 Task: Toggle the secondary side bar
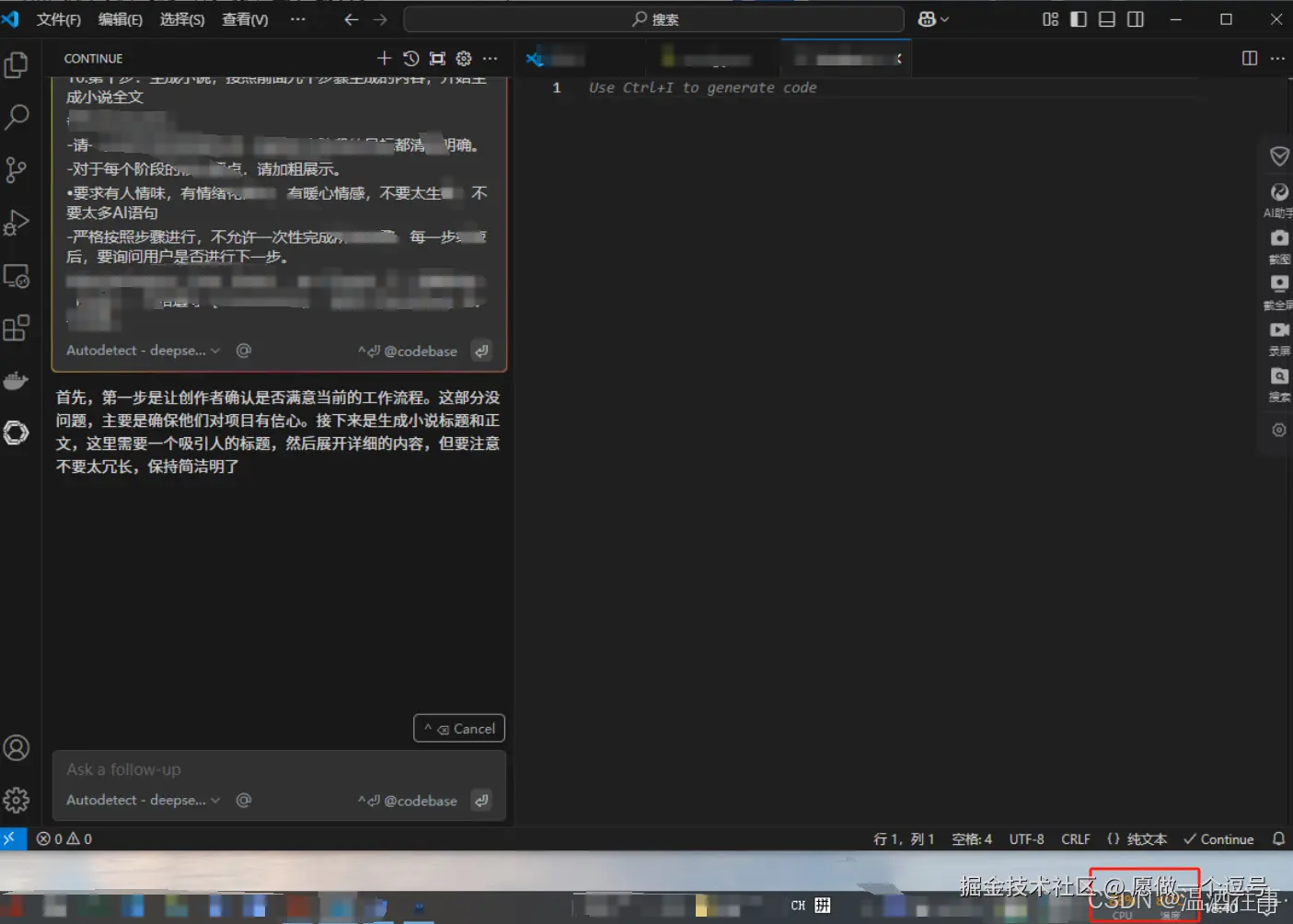[1136, 19]
